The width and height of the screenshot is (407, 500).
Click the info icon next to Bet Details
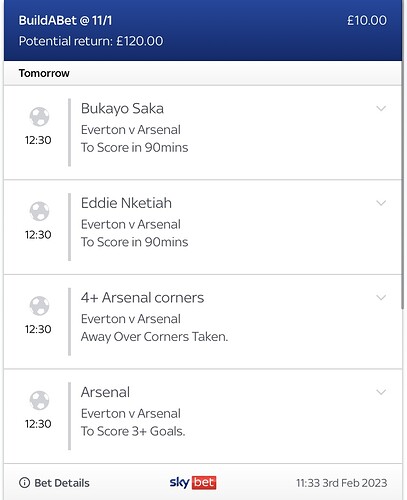click(x=24, y=482)
